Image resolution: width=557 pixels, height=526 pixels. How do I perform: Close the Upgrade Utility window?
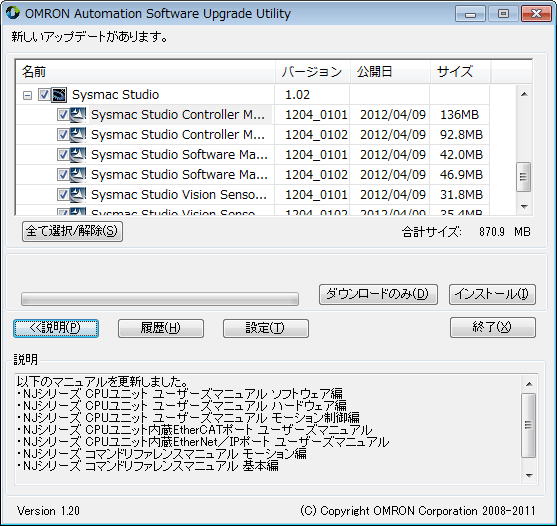[x=536, y=14]
